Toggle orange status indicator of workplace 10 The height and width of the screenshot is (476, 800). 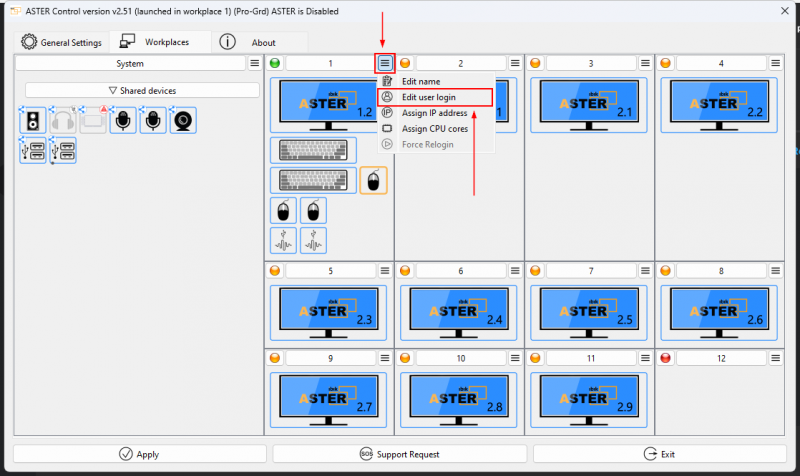[x=405, y=358]
